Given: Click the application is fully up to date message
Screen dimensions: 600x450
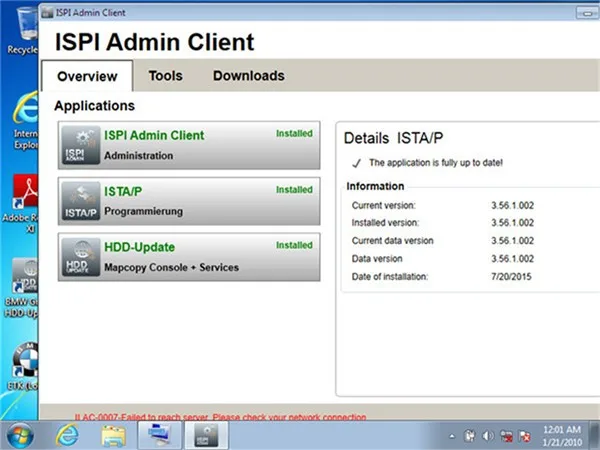Looking at the screenshot, I should tap(436, 163).
